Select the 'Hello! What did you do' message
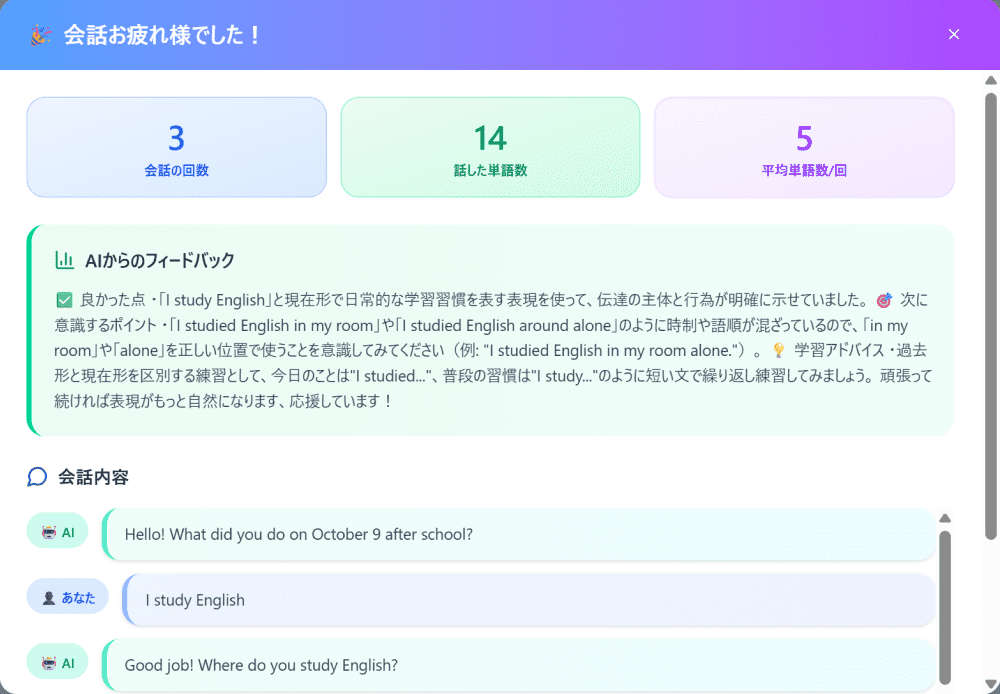 (x=518, y=534)
